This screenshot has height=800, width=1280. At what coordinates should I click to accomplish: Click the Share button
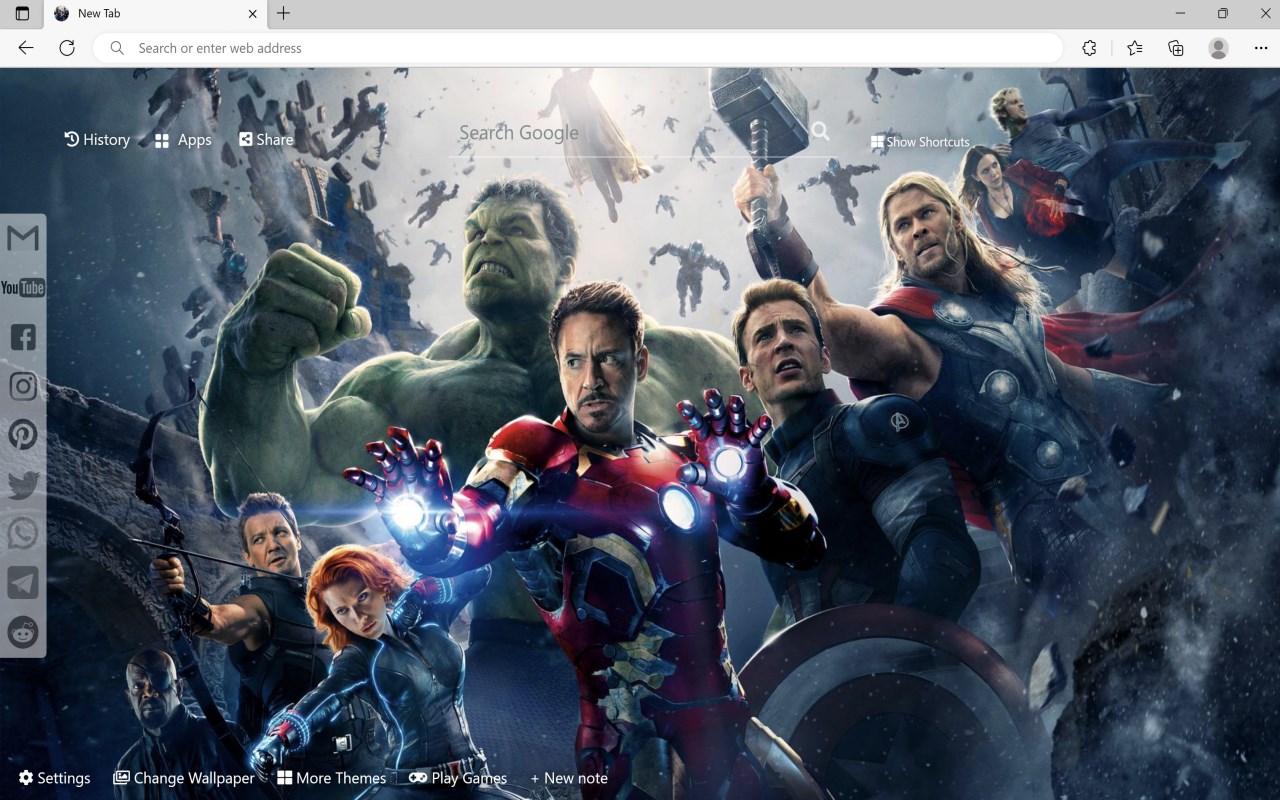click(266, 140)
